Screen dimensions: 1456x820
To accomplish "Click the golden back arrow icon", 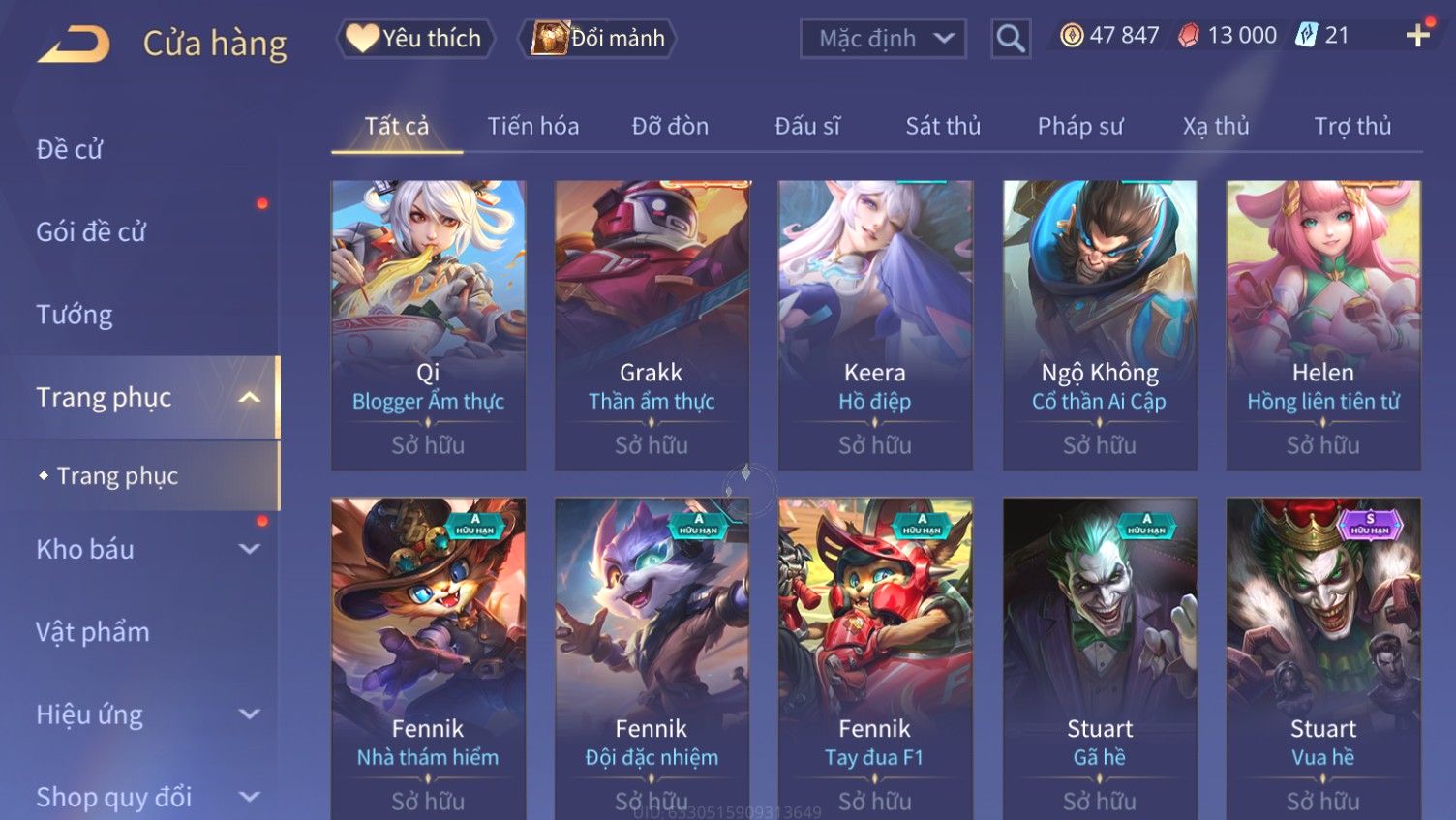I will (x=74, y=45).
